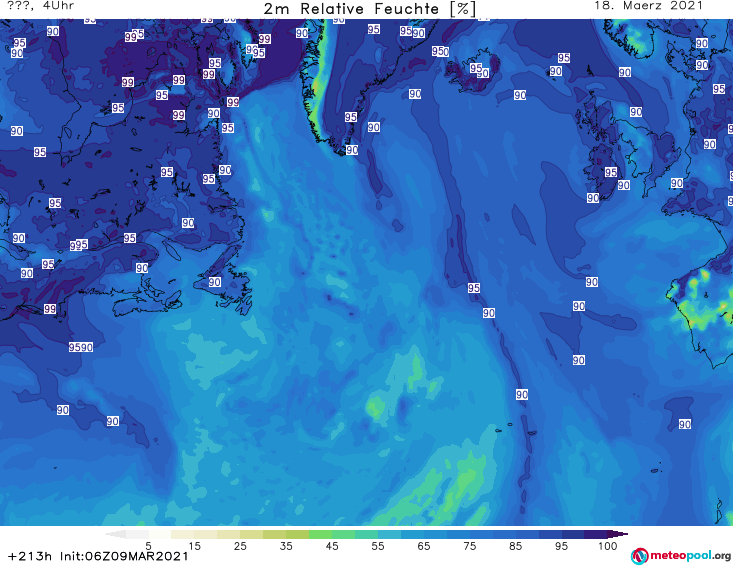This screenshot has height=566, width=733.
Task: Click the '95' contour label over Ireland
Action: pyautogui.click(x=611, y=172)
